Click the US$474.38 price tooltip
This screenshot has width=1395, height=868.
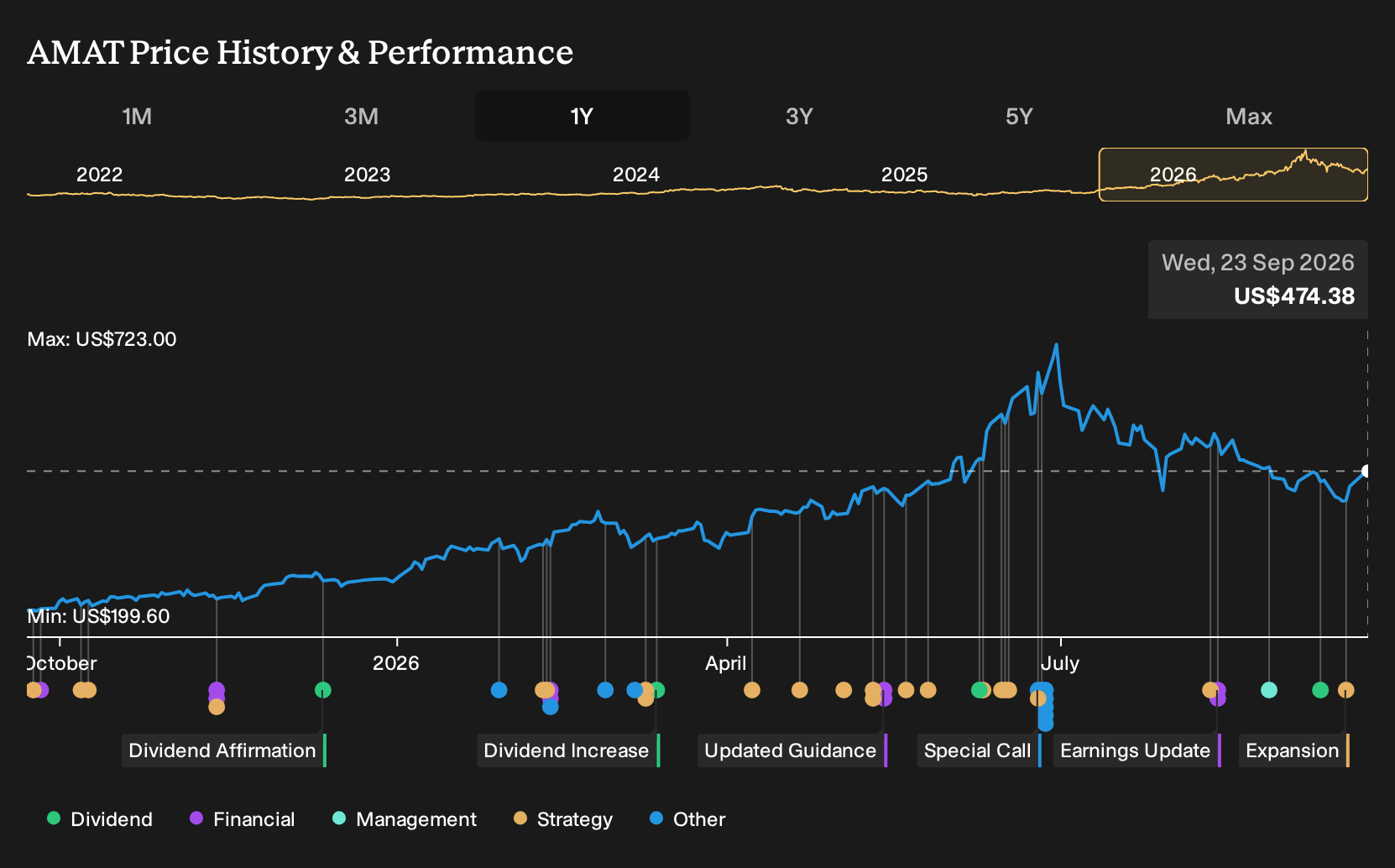(x=1258, y=280)
